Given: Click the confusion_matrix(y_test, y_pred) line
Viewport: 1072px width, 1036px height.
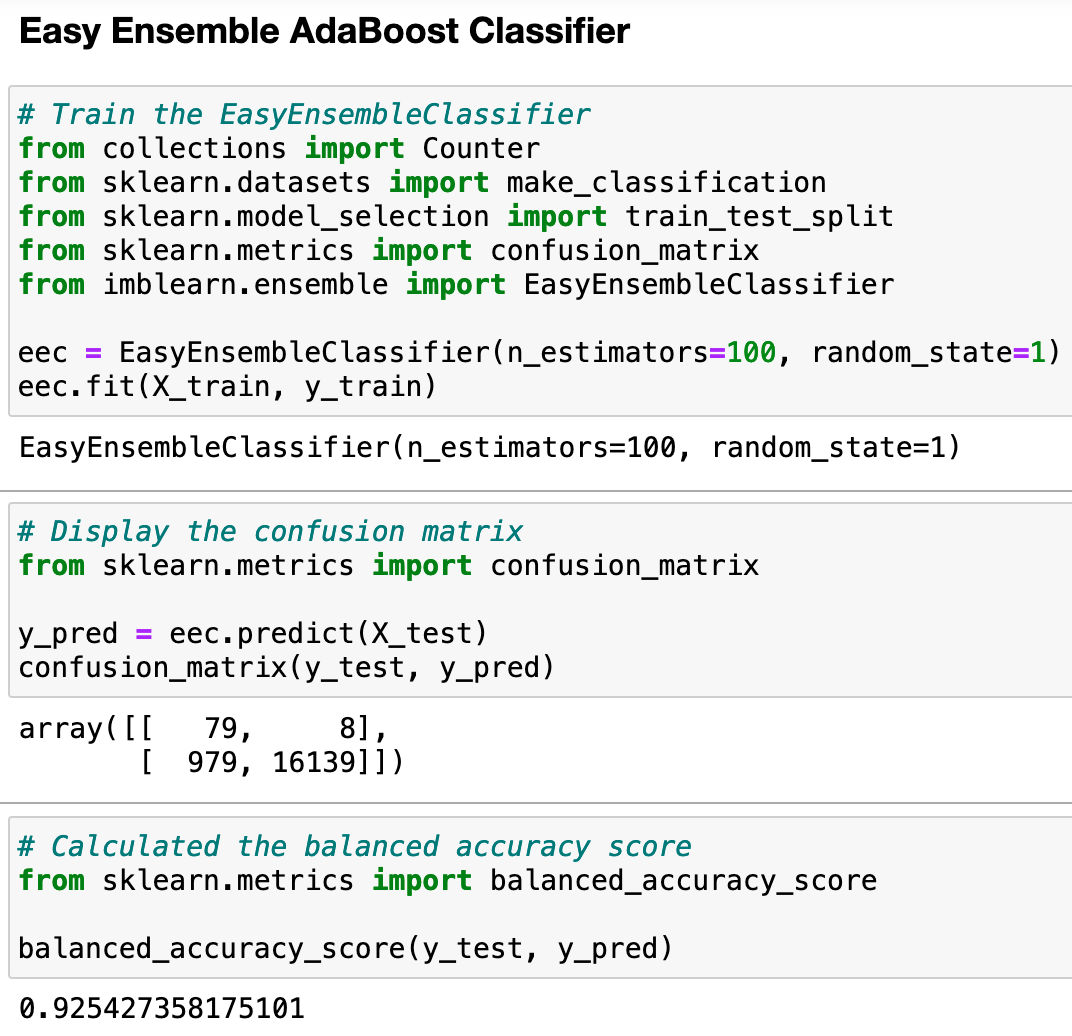Looking at the screenshot, I should (286, 667).
